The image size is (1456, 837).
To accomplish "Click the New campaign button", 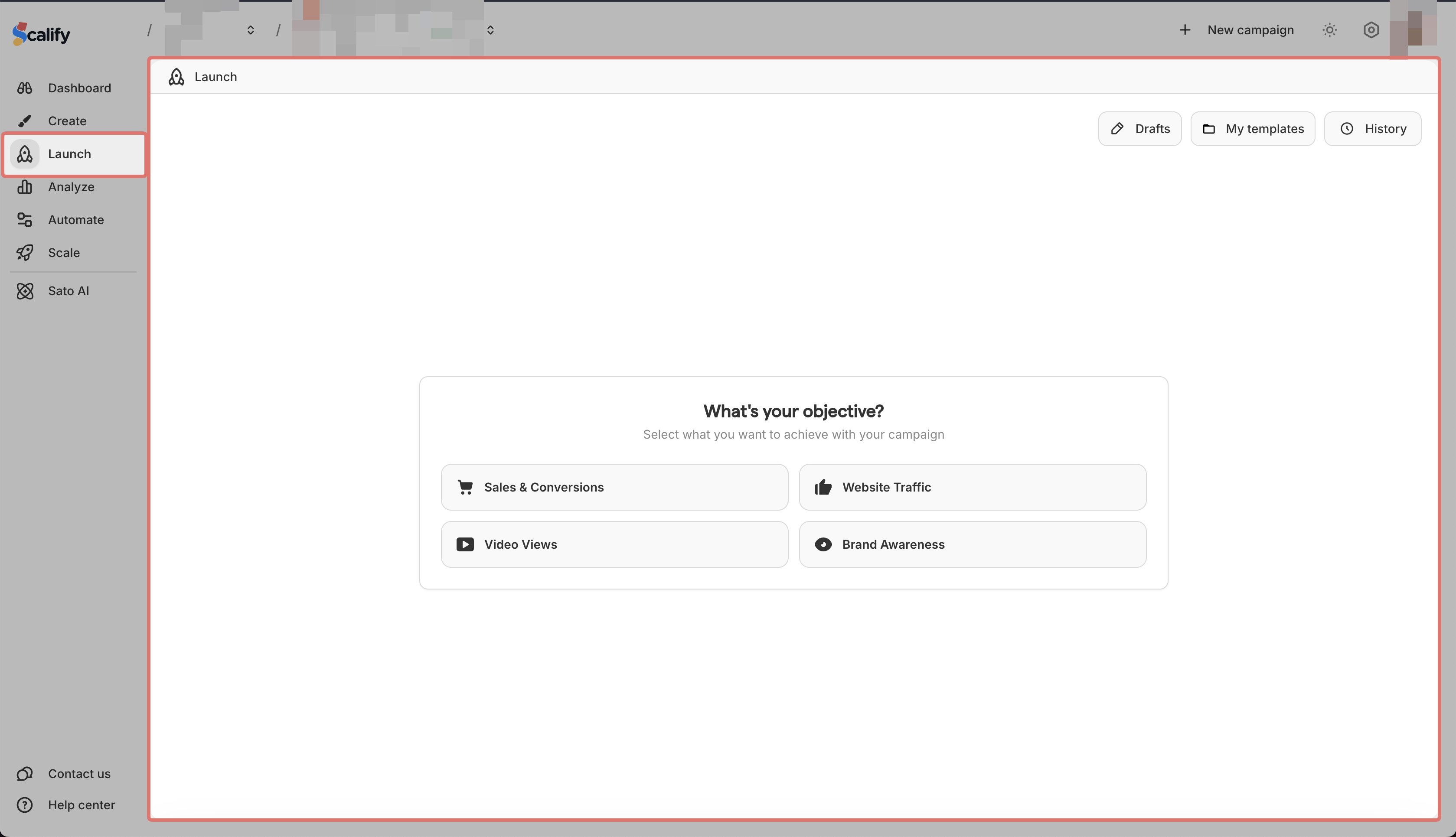I will 1236,30.
